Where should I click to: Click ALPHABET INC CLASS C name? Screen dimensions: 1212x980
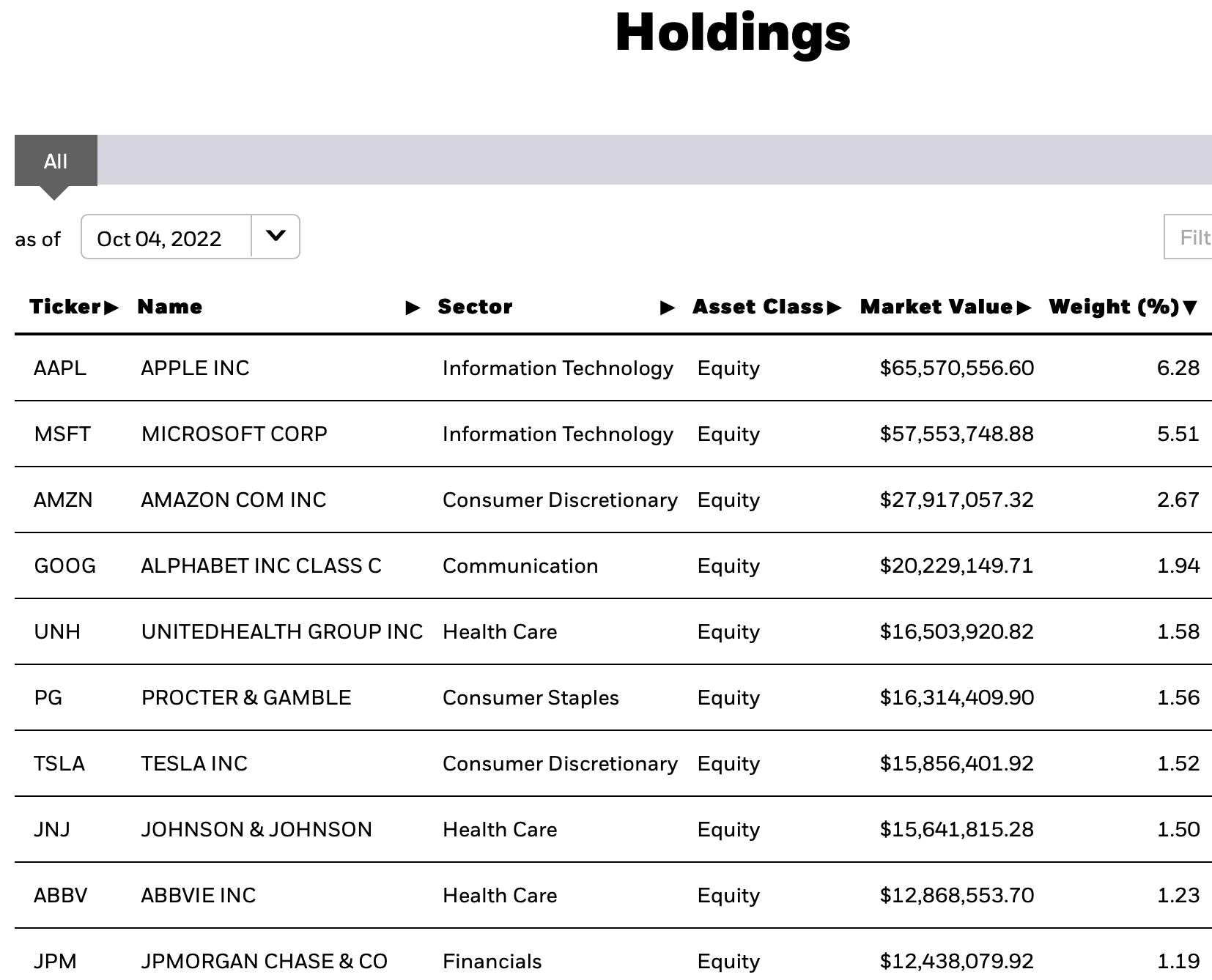click(x=261, y=565)
